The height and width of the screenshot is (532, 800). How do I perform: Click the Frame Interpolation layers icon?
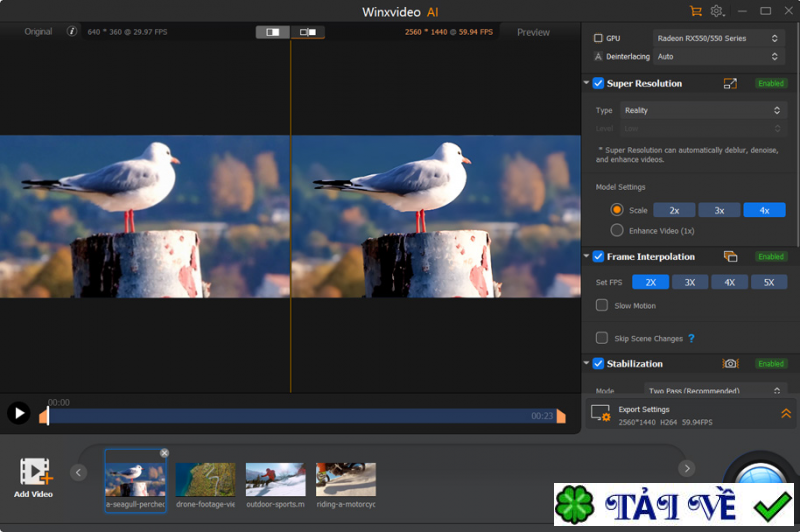(x=730, y=257)
